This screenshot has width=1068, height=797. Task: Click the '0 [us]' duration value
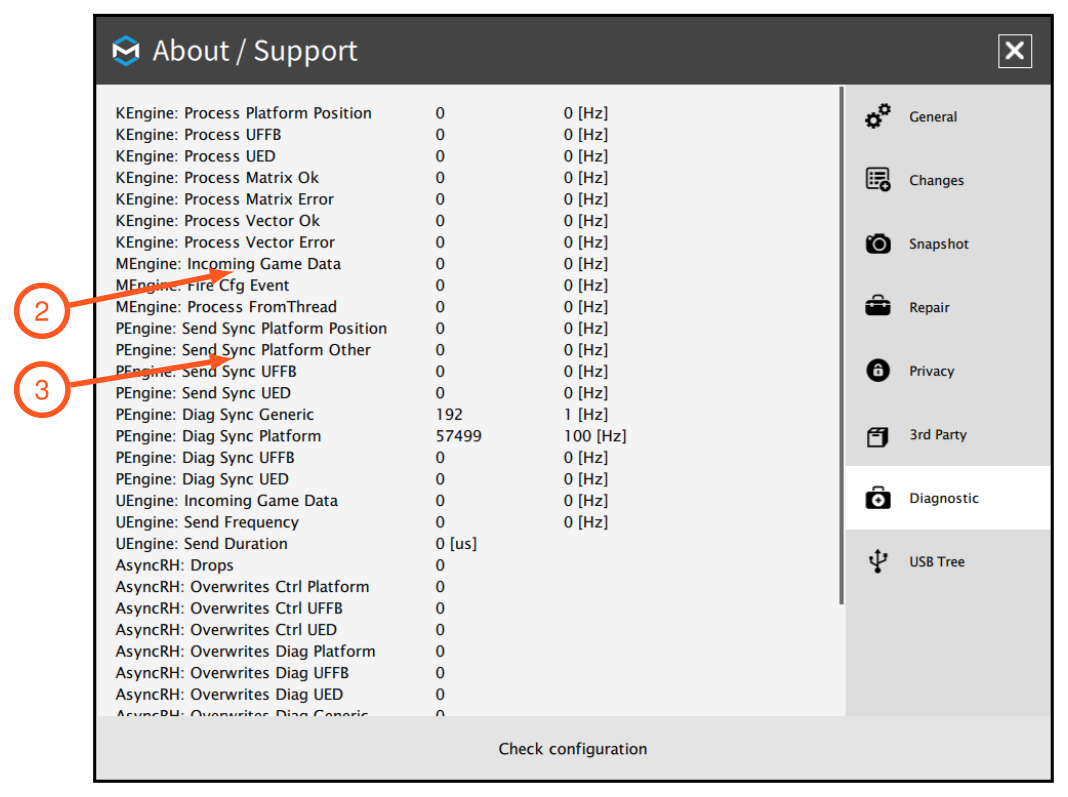click(456, 544)
